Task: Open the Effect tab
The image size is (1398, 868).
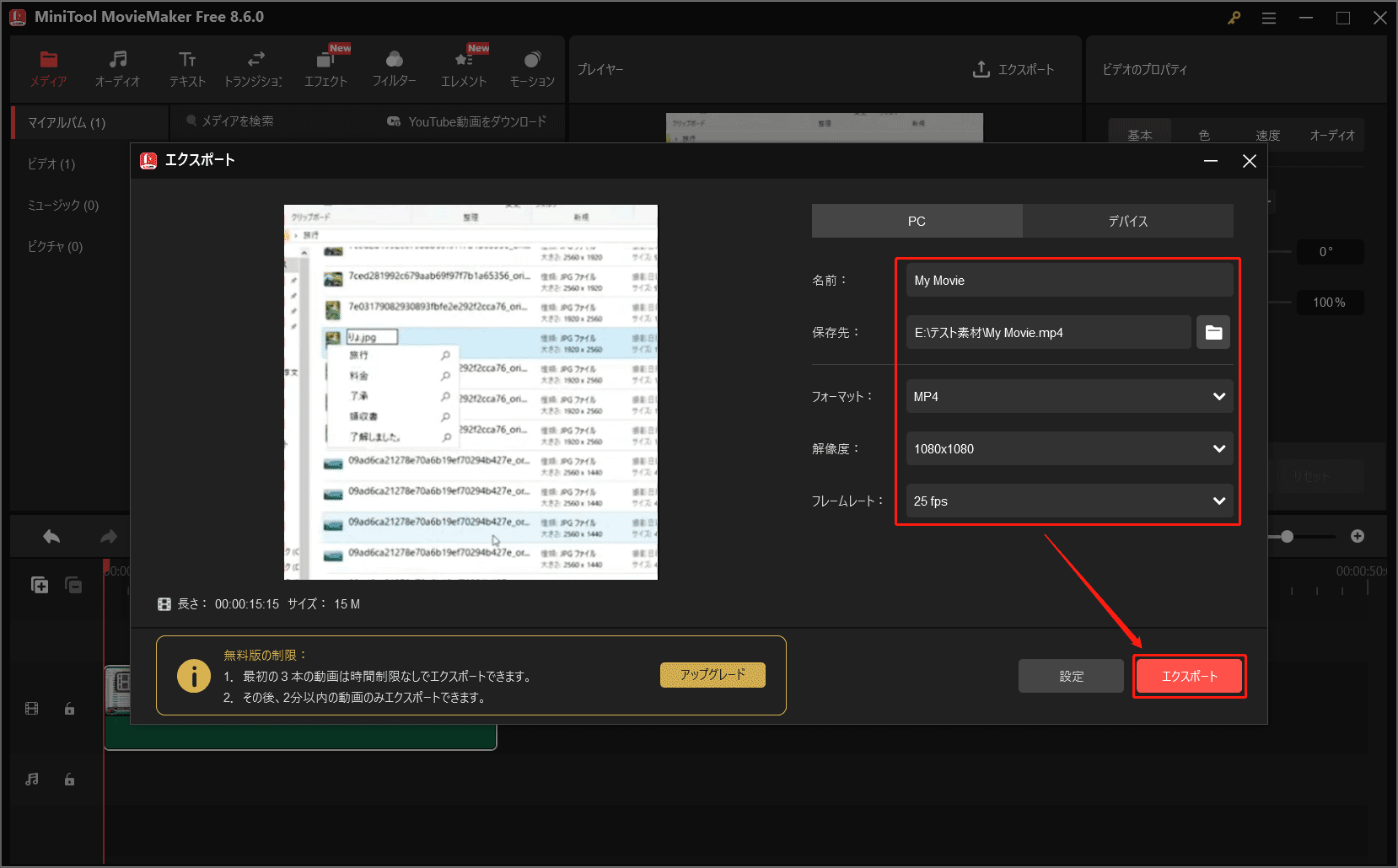Action: [x=325, y=68]
